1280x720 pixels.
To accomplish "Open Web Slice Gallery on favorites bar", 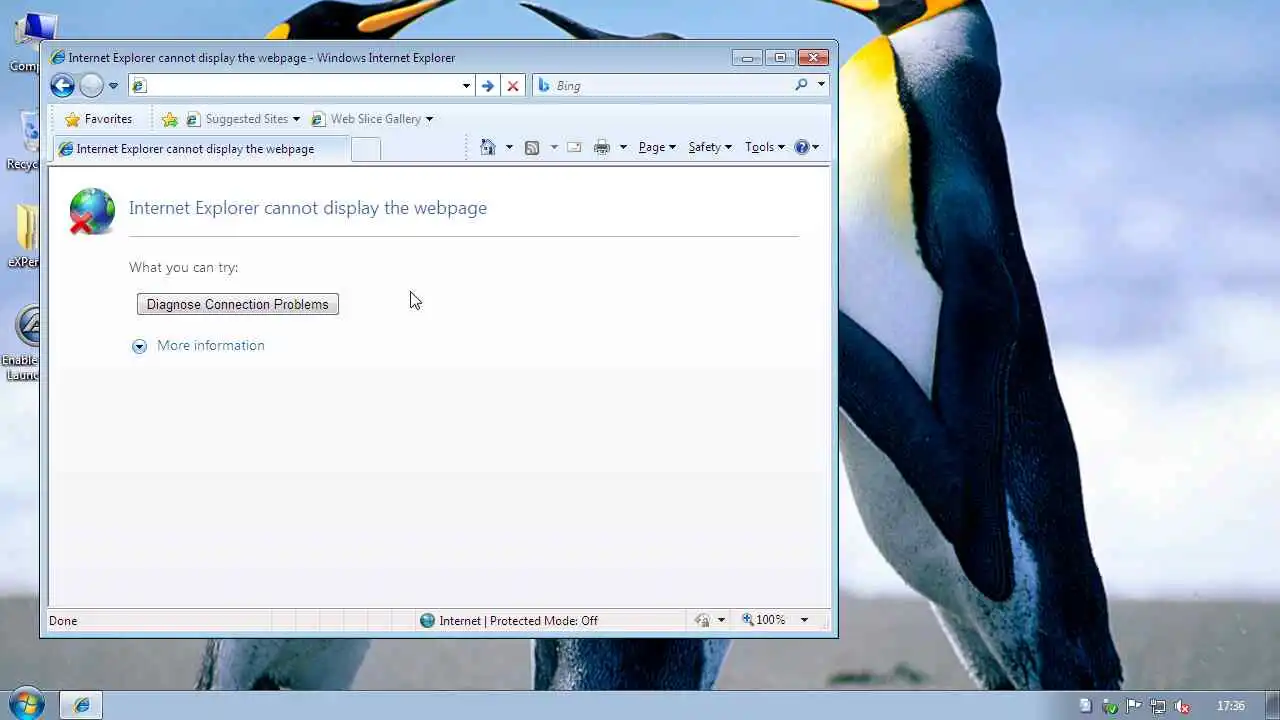I will pos(372,119).
